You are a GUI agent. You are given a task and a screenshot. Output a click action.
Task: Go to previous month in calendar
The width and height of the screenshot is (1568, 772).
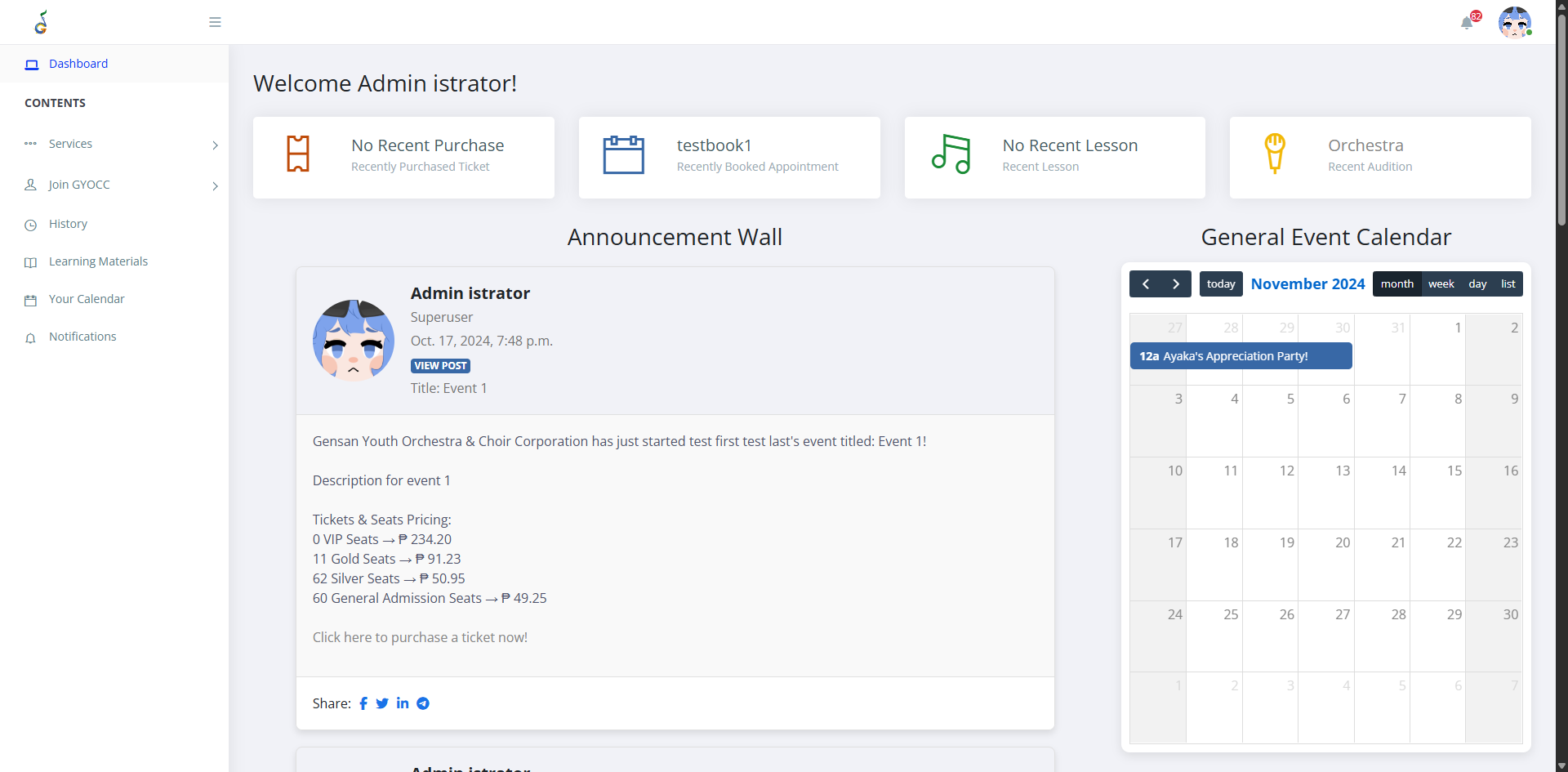point(1146,284)
